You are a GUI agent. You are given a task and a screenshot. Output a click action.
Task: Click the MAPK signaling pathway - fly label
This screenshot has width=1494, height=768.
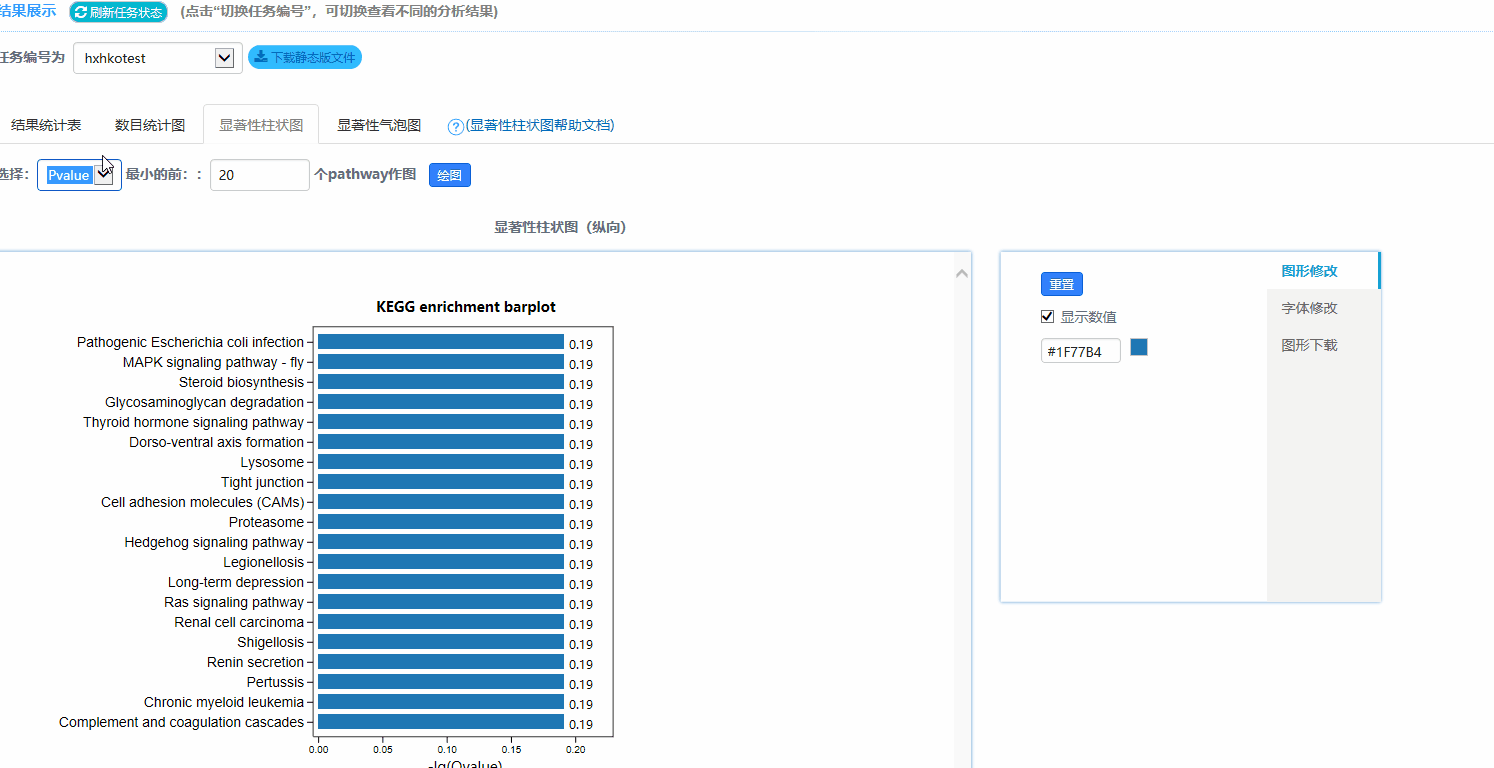pyautogui.click(x=213, y=362)
